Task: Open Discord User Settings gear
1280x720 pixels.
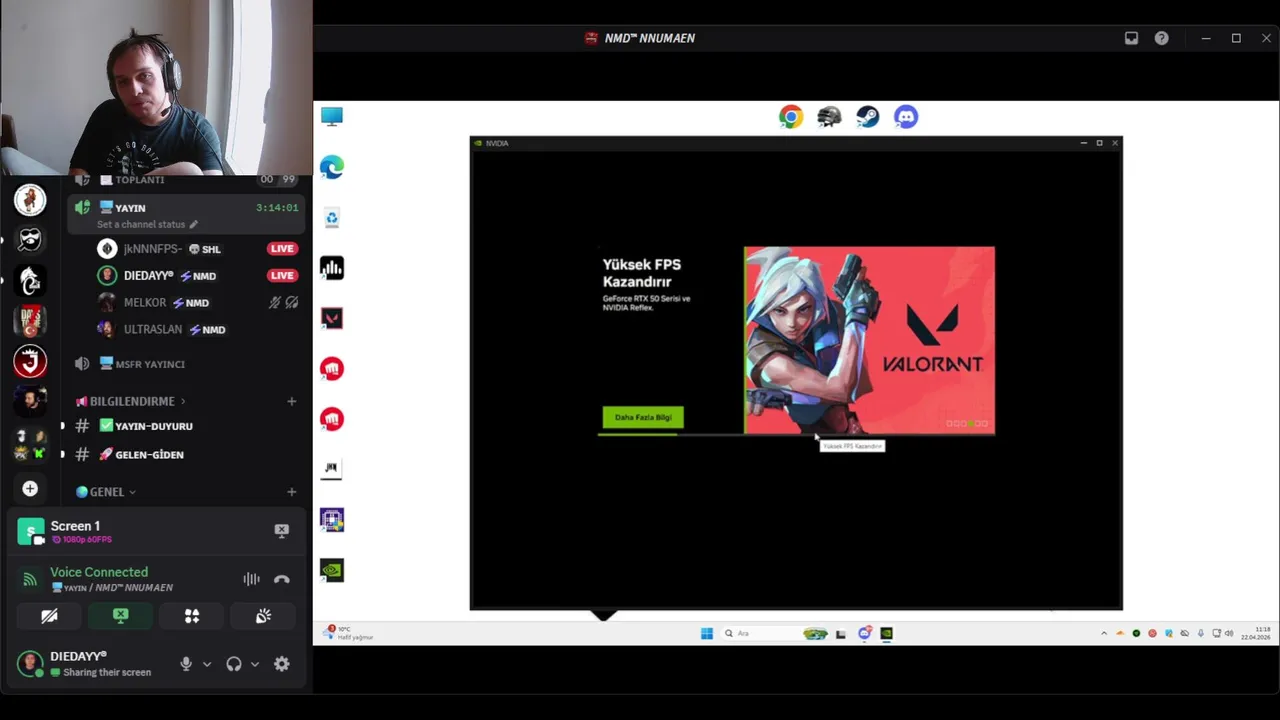Action: [x=282, y=664]
